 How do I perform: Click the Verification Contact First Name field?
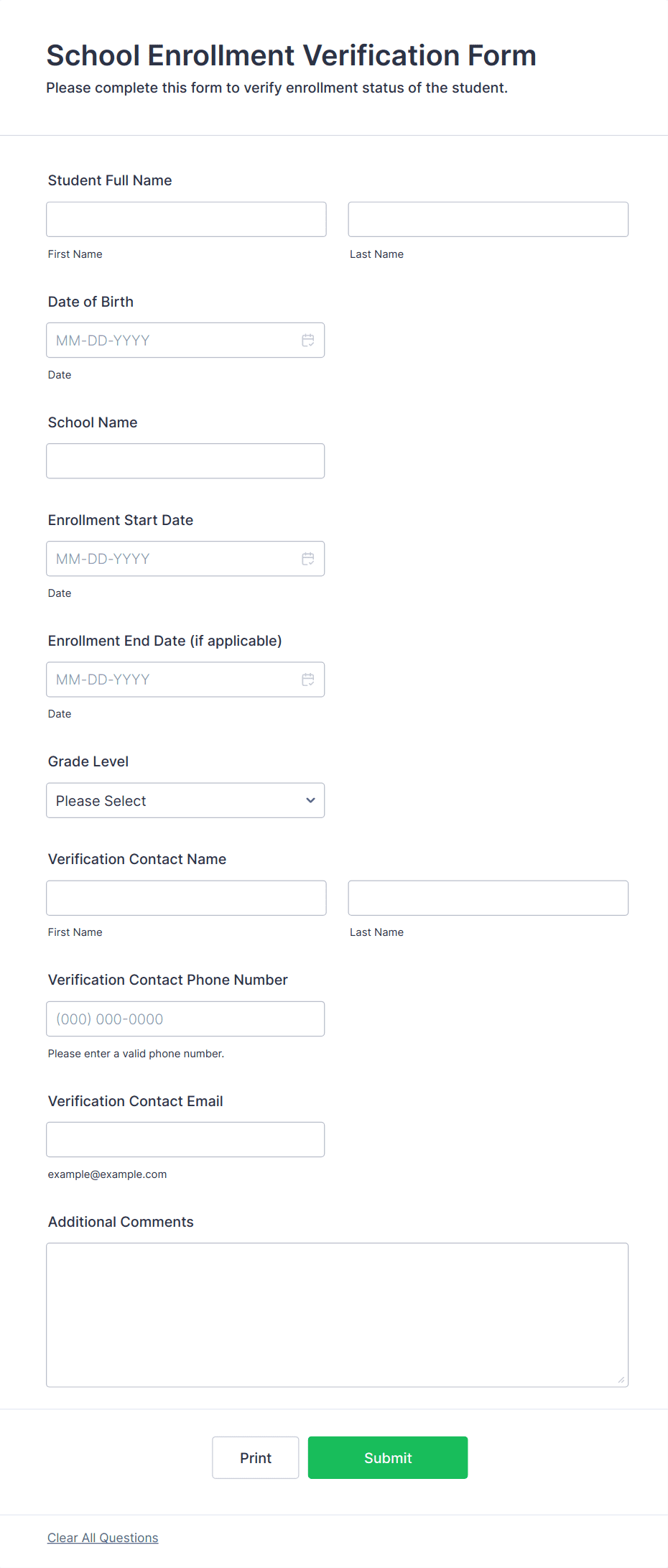(185, 897)
